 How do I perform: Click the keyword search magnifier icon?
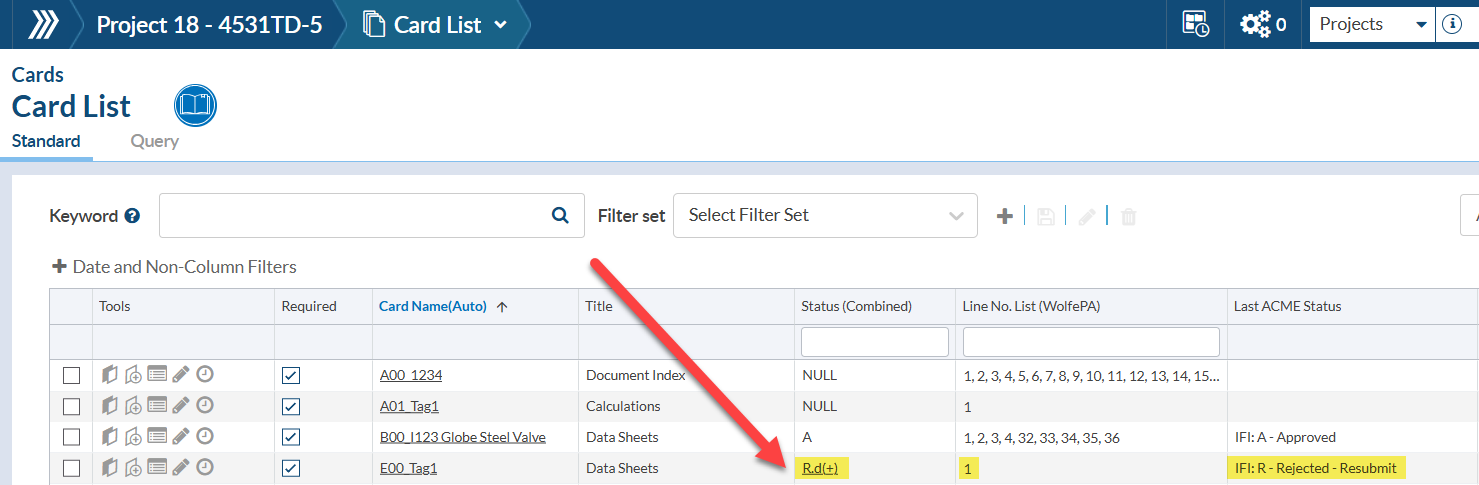(x=560, y=215)
